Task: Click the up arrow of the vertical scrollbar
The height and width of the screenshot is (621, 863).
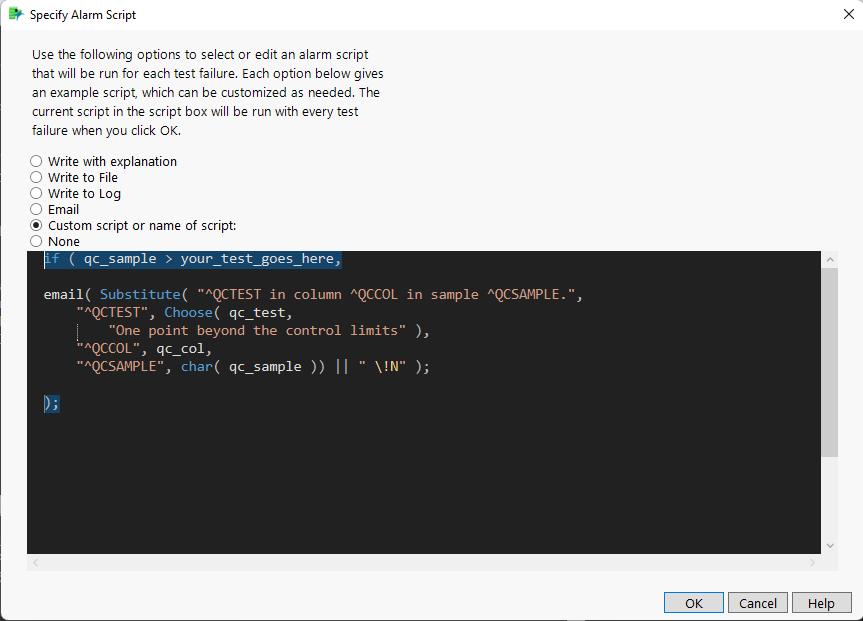Action: click(x=830, y=258)
